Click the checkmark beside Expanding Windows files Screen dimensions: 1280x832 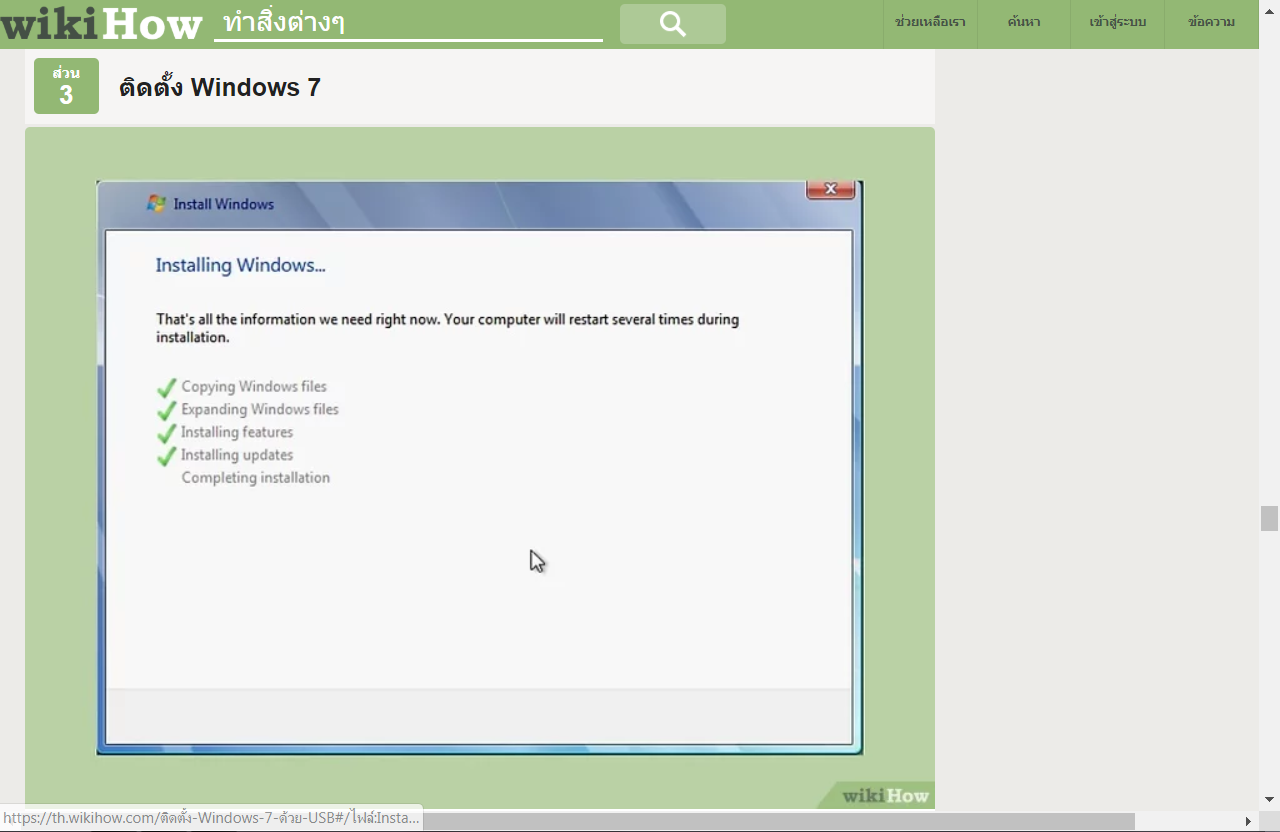coord(166,410)
